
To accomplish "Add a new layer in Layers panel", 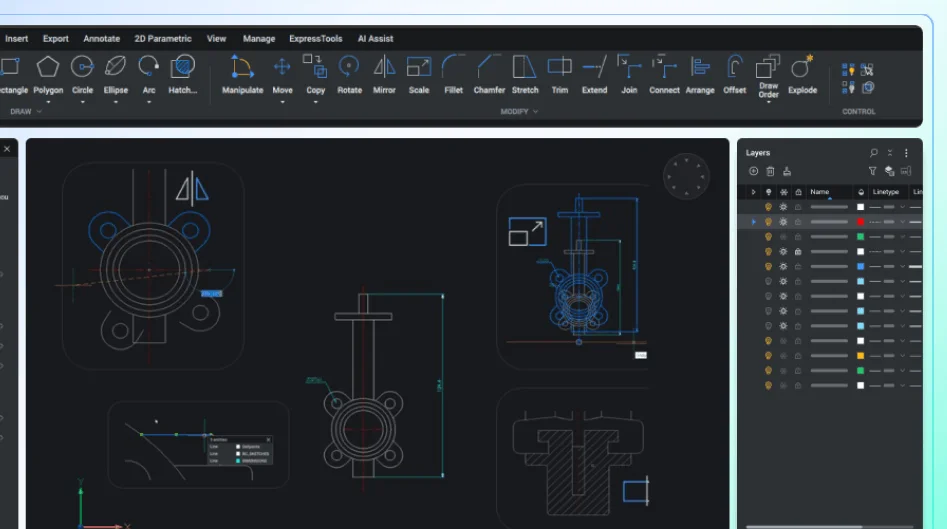I will tap(754, 171).
